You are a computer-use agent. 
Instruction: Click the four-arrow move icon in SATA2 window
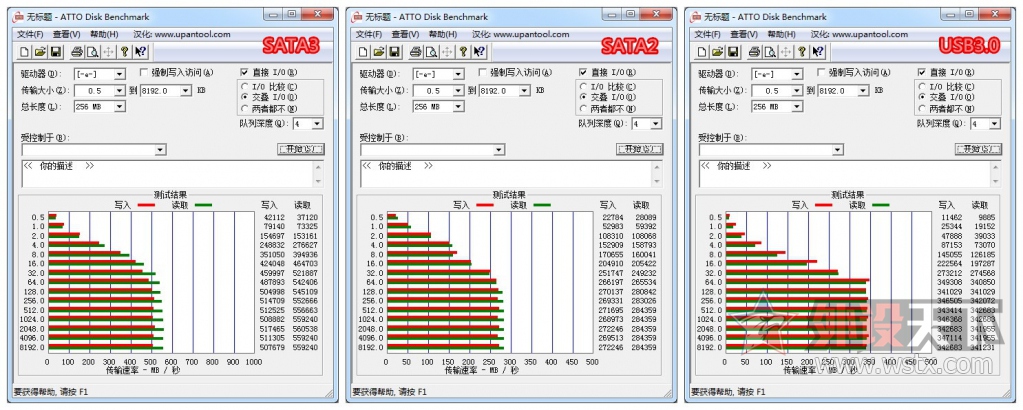point(447,52)
